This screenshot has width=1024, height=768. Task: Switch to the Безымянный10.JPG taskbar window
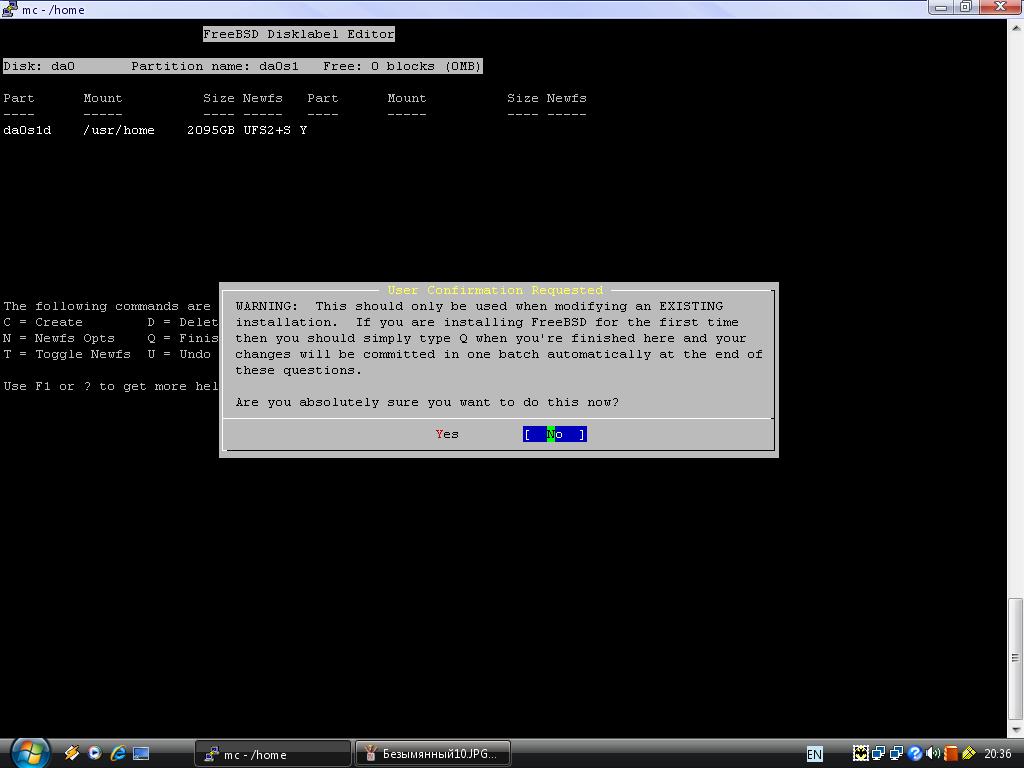coord(432,754)
